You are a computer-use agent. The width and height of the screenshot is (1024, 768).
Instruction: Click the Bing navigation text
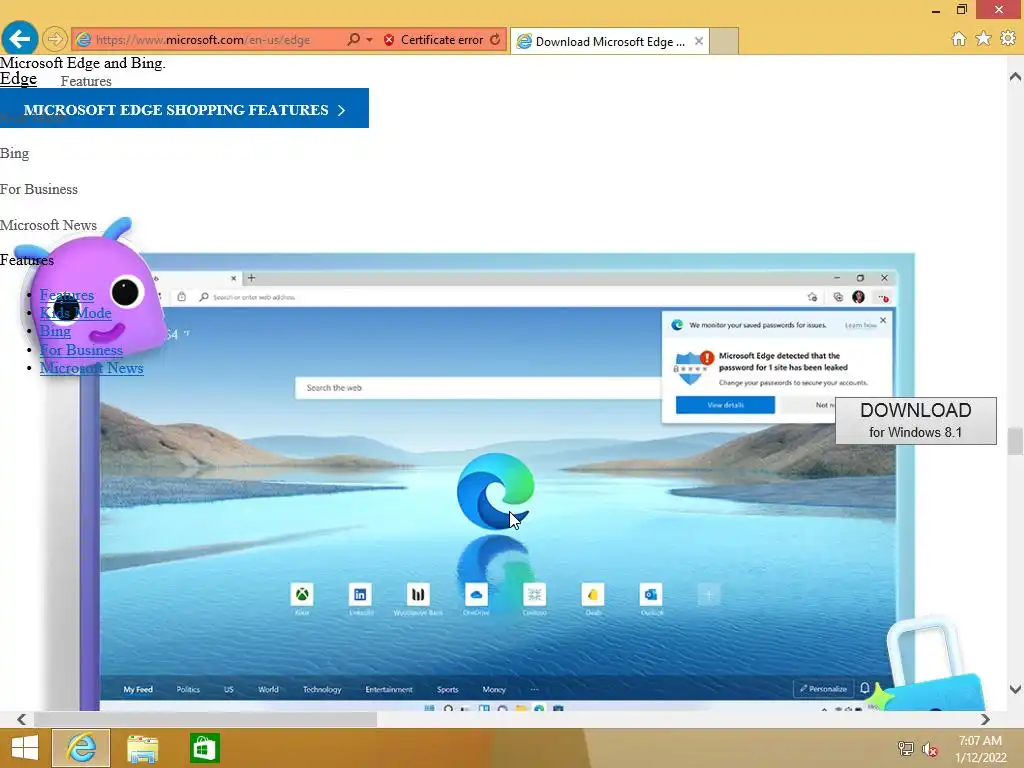(14, 153)
